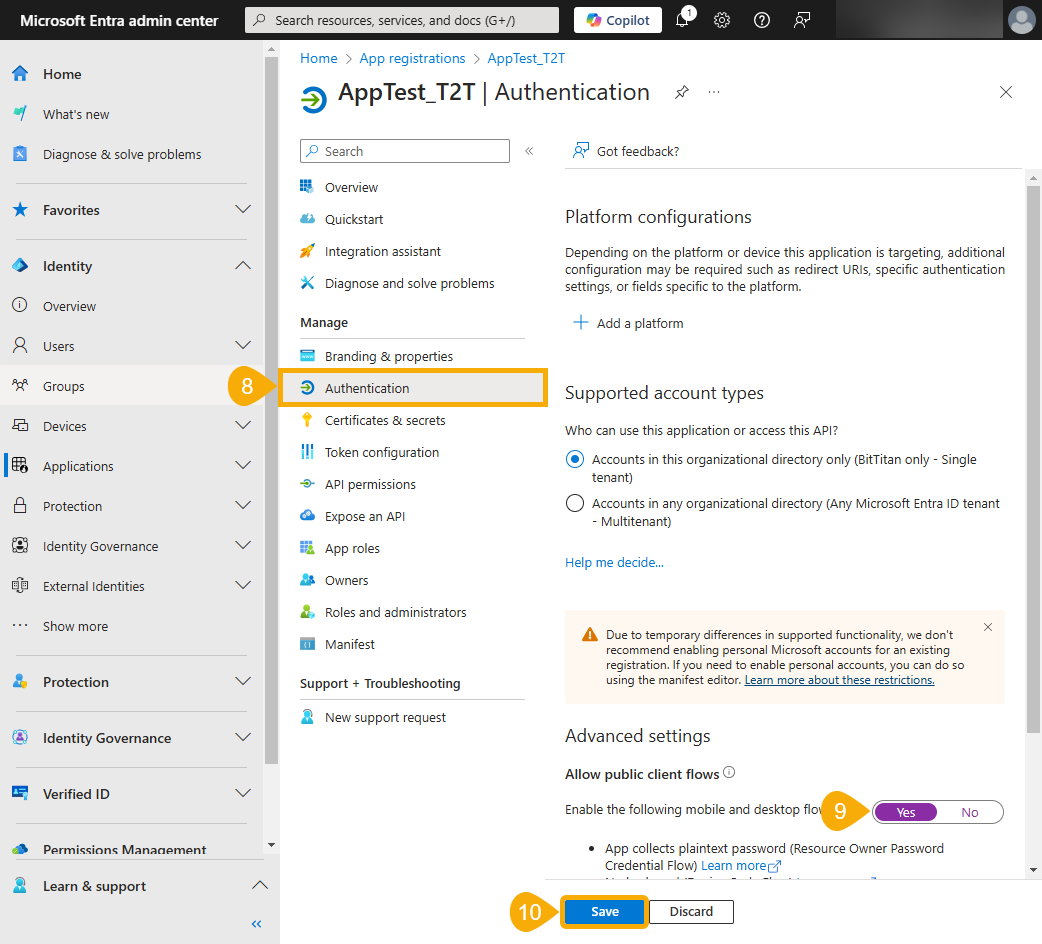
Task: Open the Authentication menu item
Action: point(413,388)
